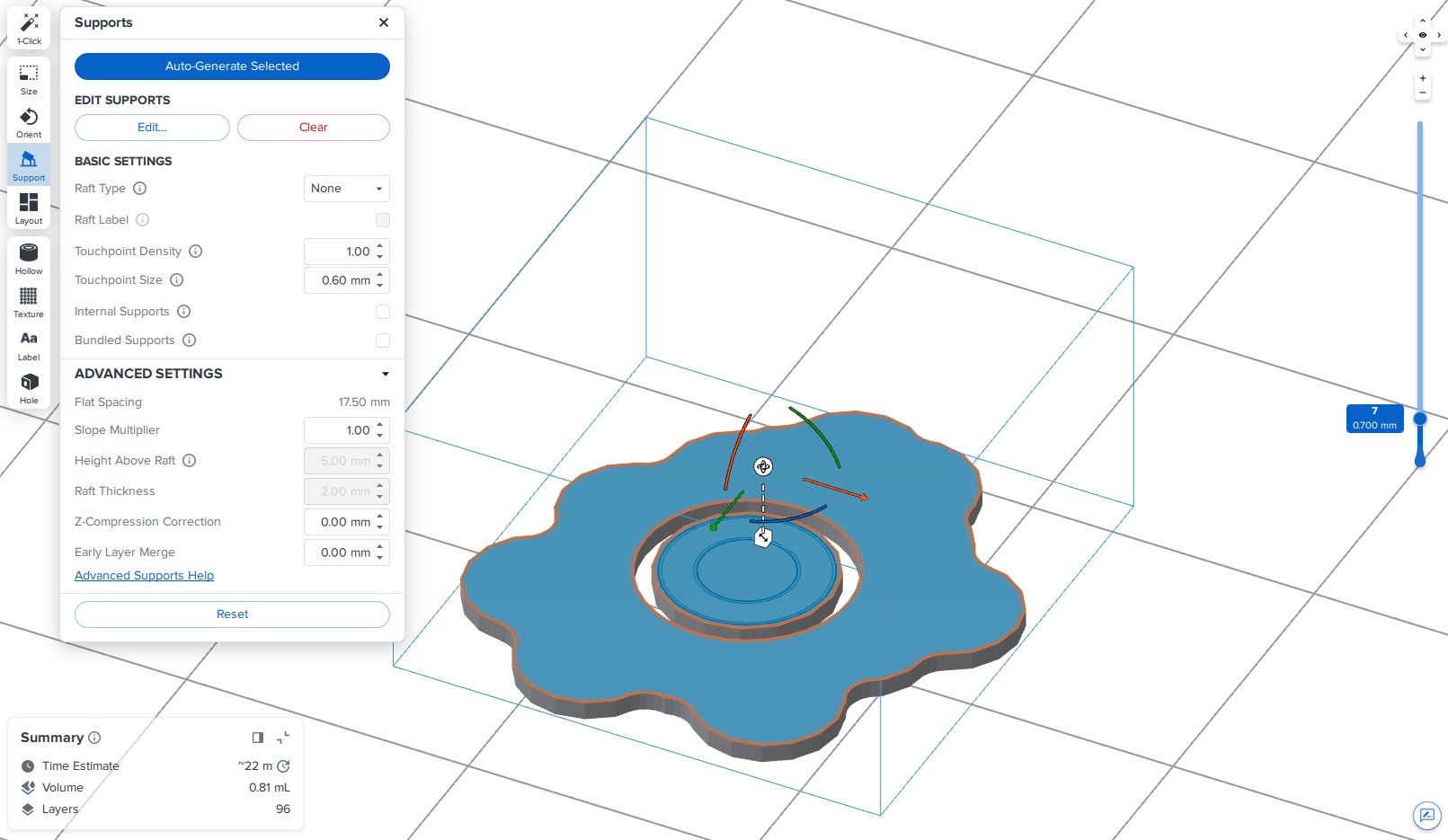Image resolution: width=1448 pixels, height=840 pixels.
Task: Clear the existing supports
Action: [314, 128]
